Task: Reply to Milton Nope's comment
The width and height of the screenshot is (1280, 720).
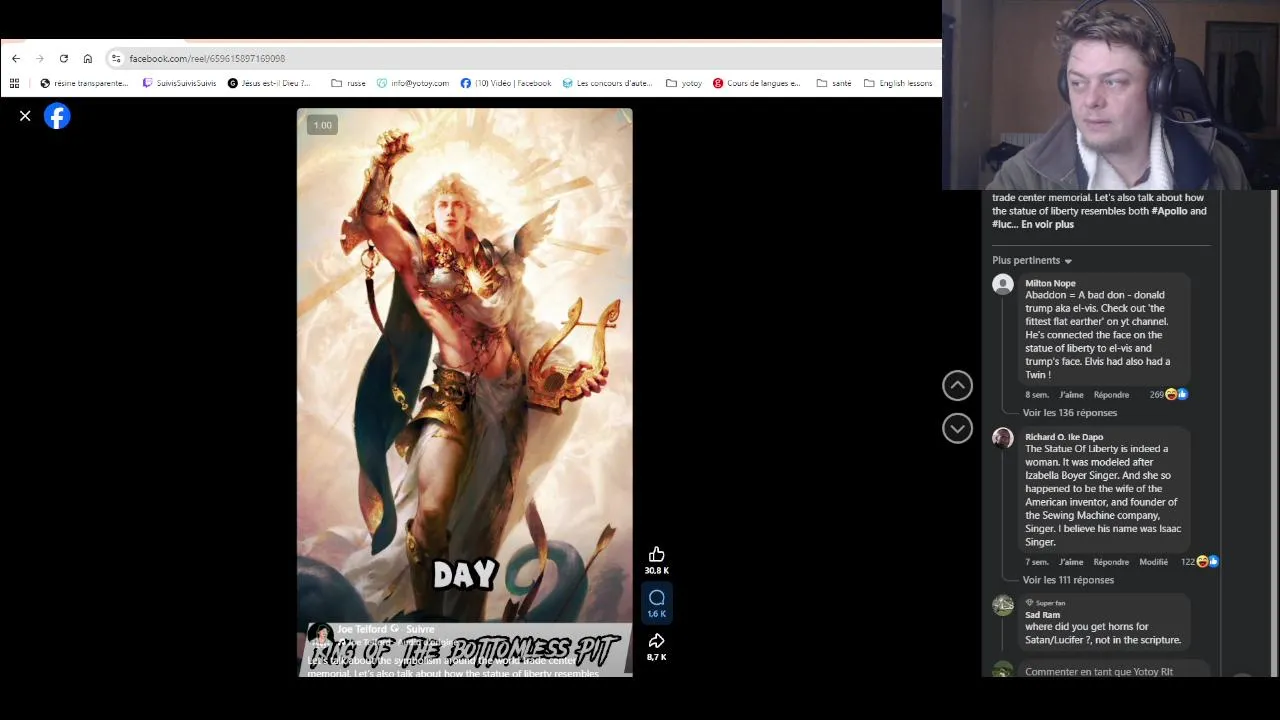Action: 1111,395
